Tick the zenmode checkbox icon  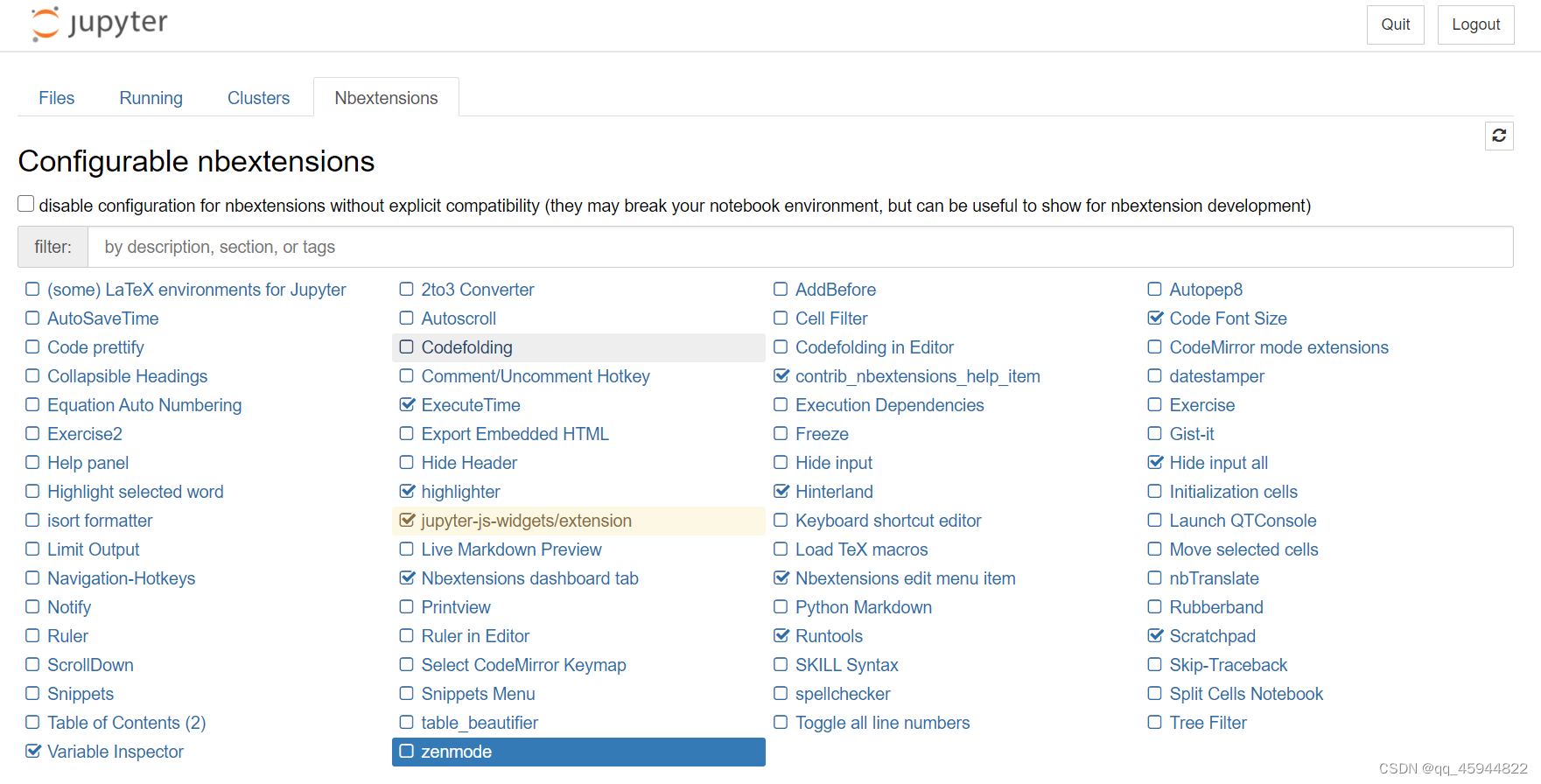coord(407,752)
